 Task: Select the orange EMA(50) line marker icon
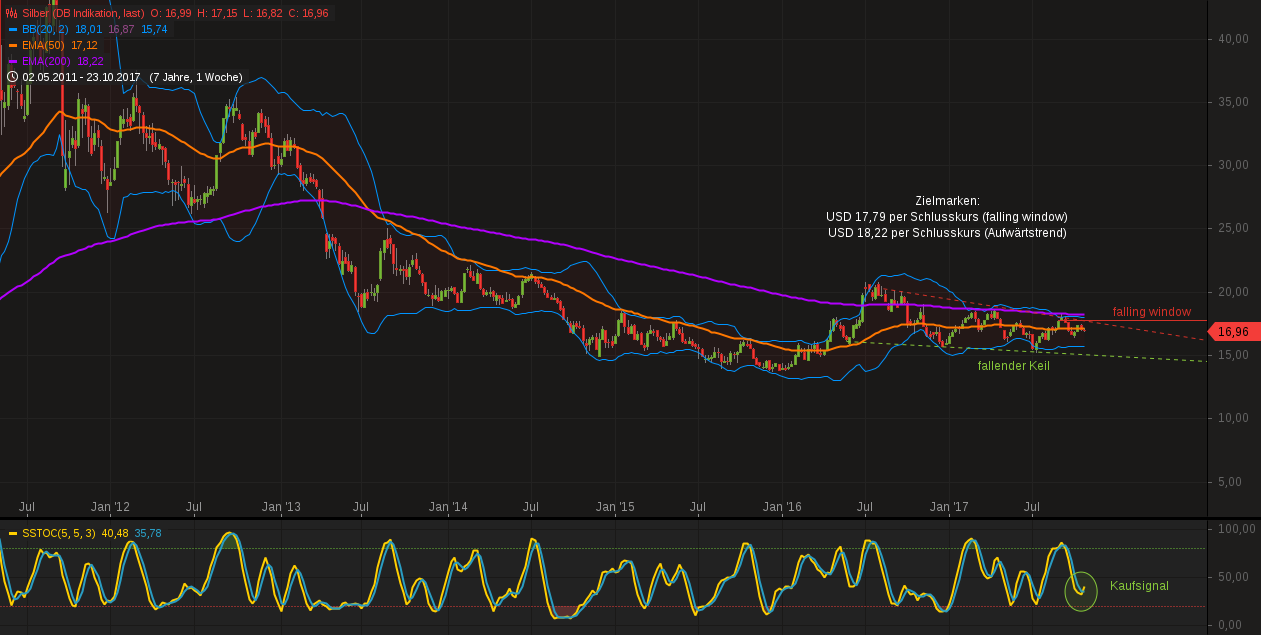click(x=12, y=45)
